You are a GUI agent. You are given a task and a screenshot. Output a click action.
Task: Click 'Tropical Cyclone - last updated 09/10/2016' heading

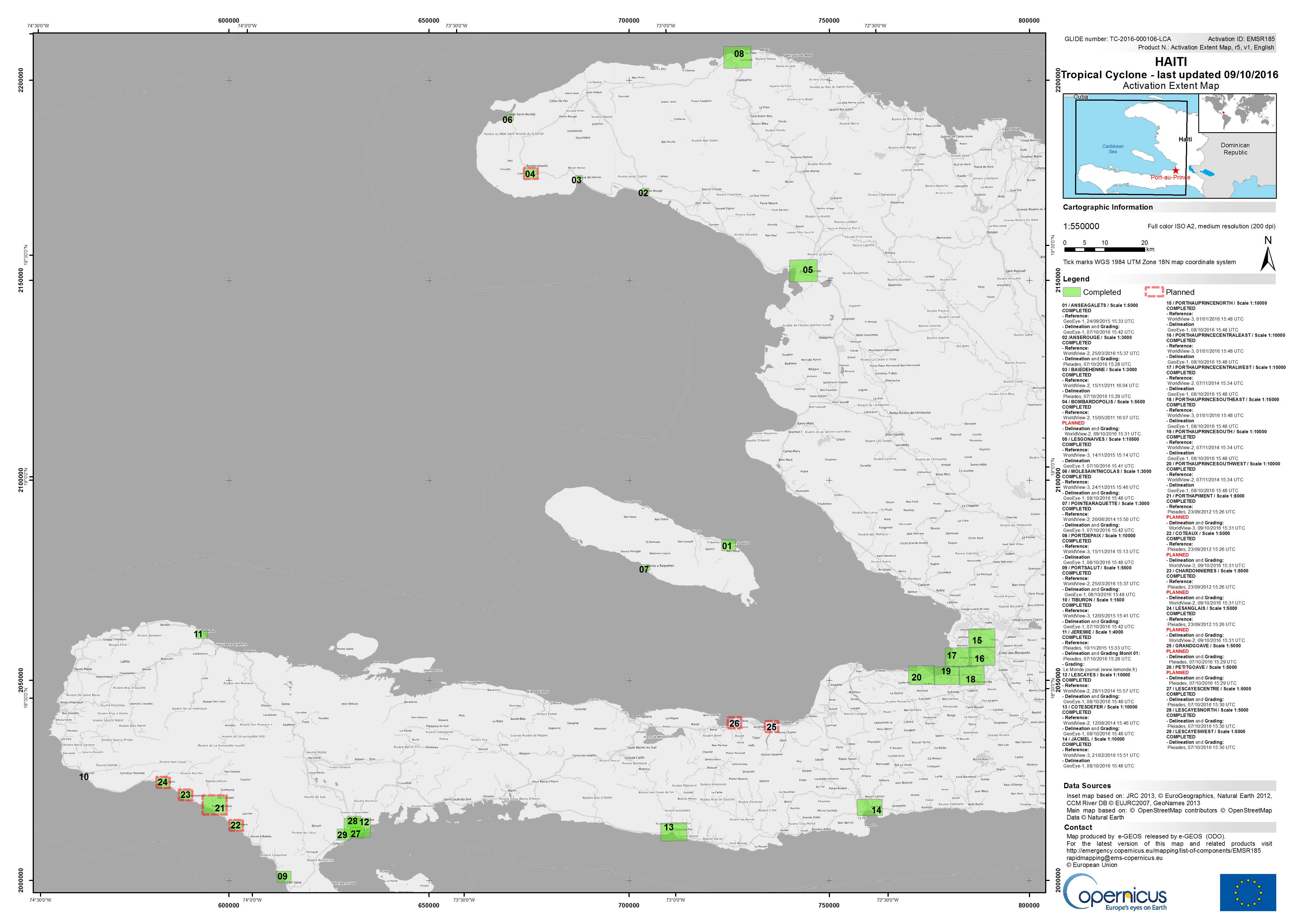(1170, 75)
